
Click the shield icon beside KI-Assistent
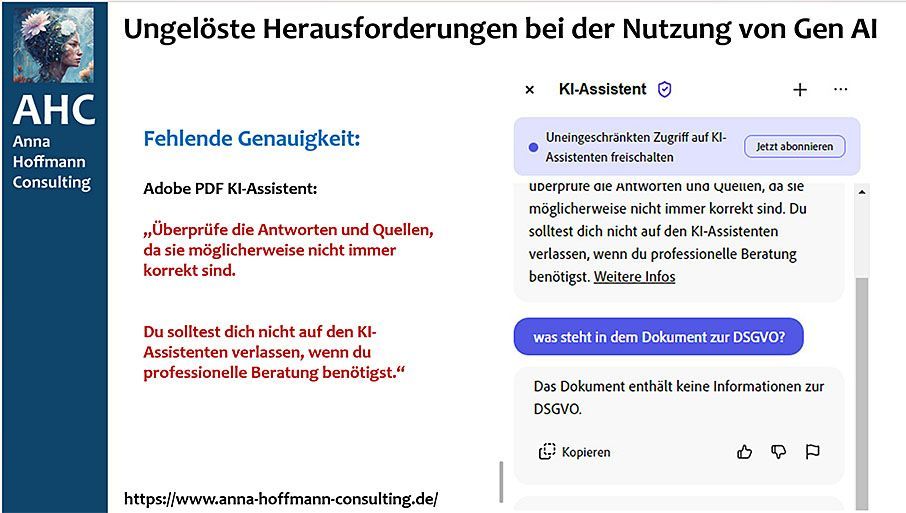coord(664,89)
